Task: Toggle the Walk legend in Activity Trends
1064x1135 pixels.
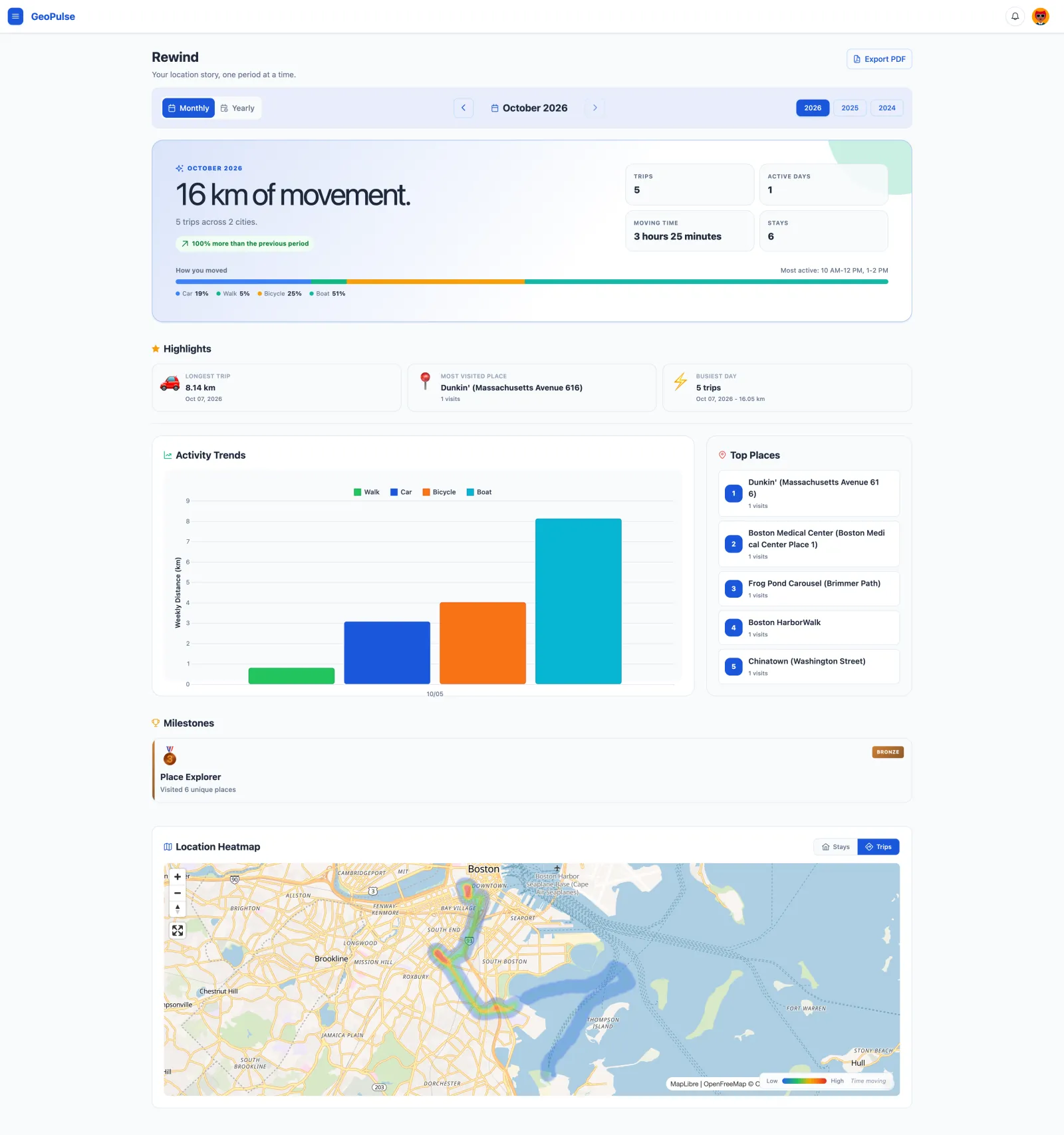Action: [366, 492]
